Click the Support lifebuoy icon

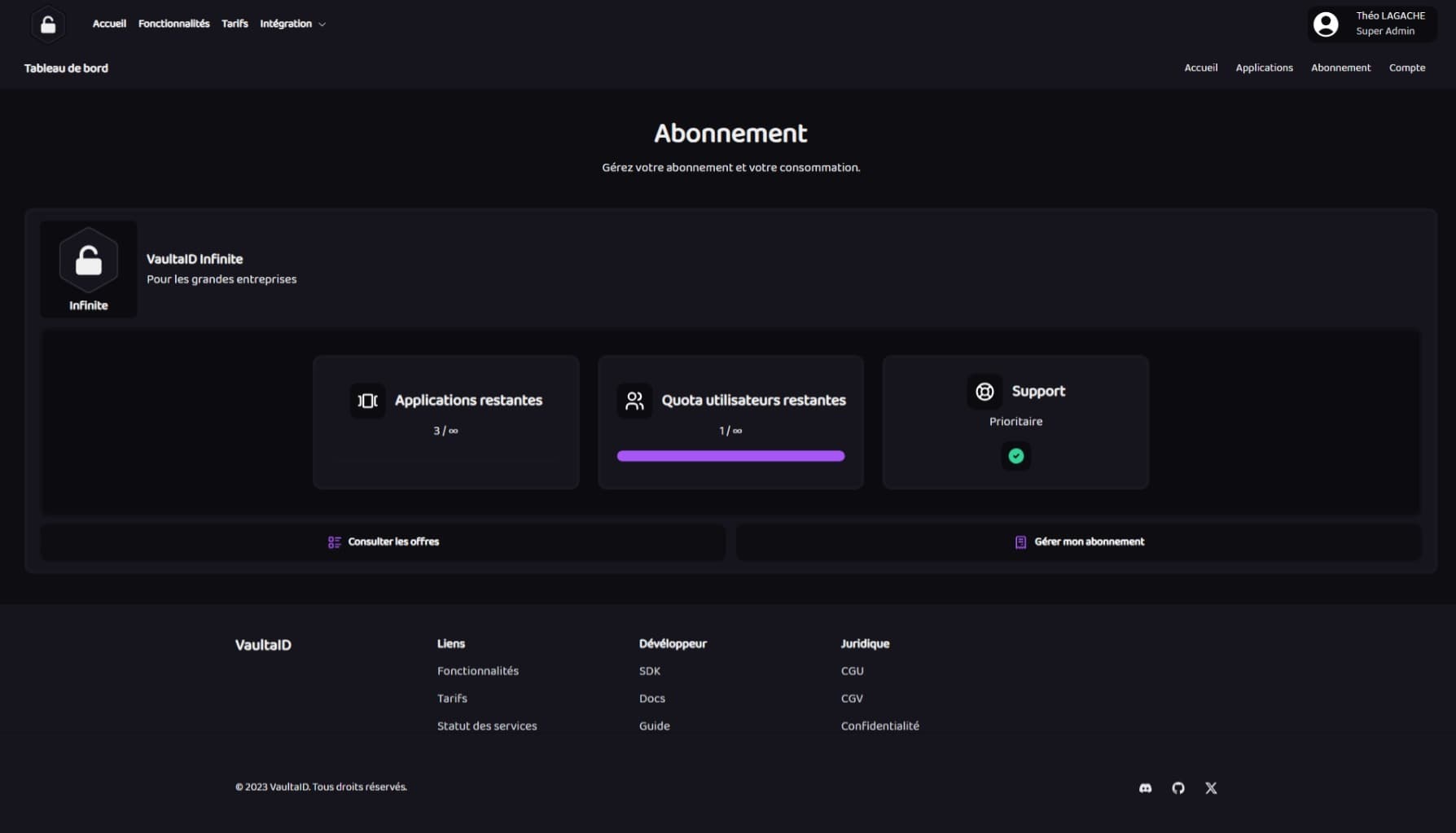(985, 392)
